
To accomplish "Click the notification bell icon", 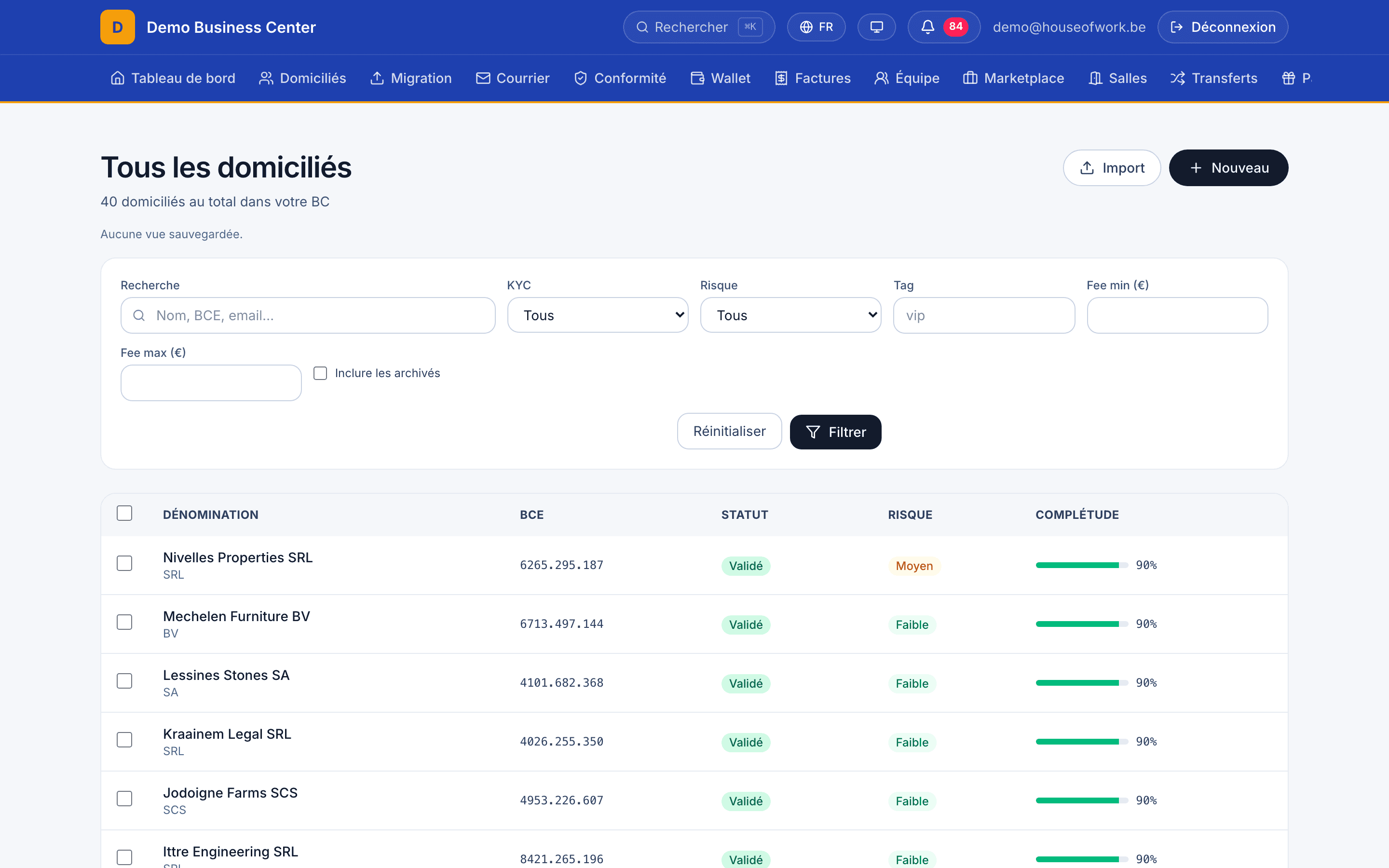I will pos(927,27).
